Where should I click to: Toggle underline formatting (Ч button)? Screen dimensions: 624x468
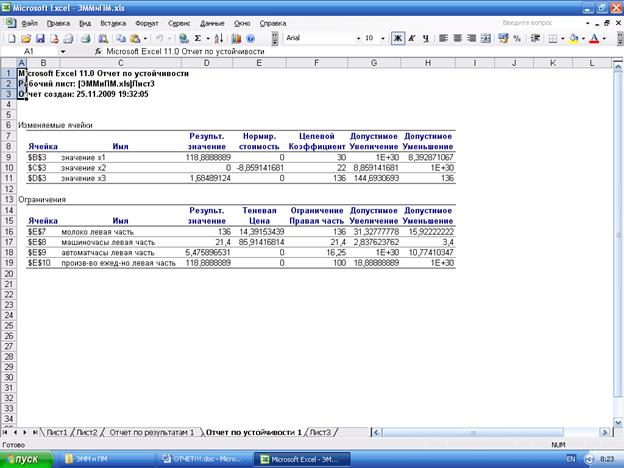point(425,38)
